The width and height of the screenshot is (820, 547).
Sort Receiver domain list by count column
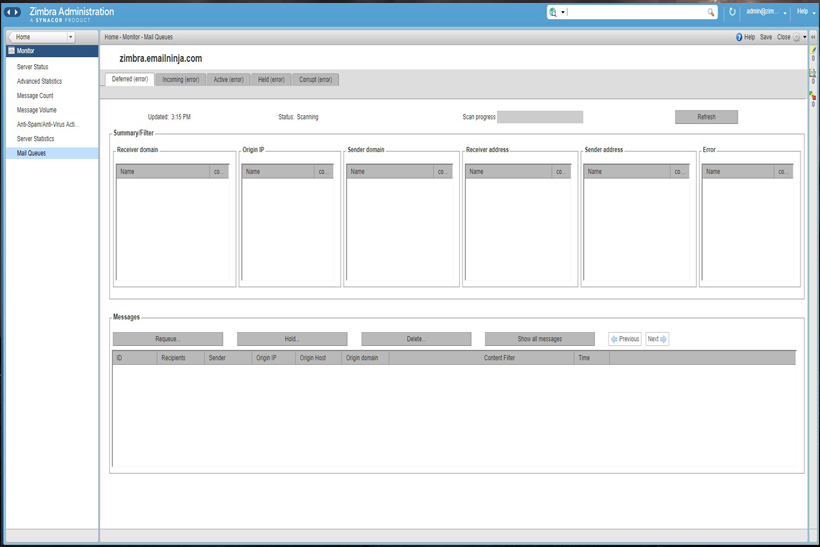click(219, 172)
